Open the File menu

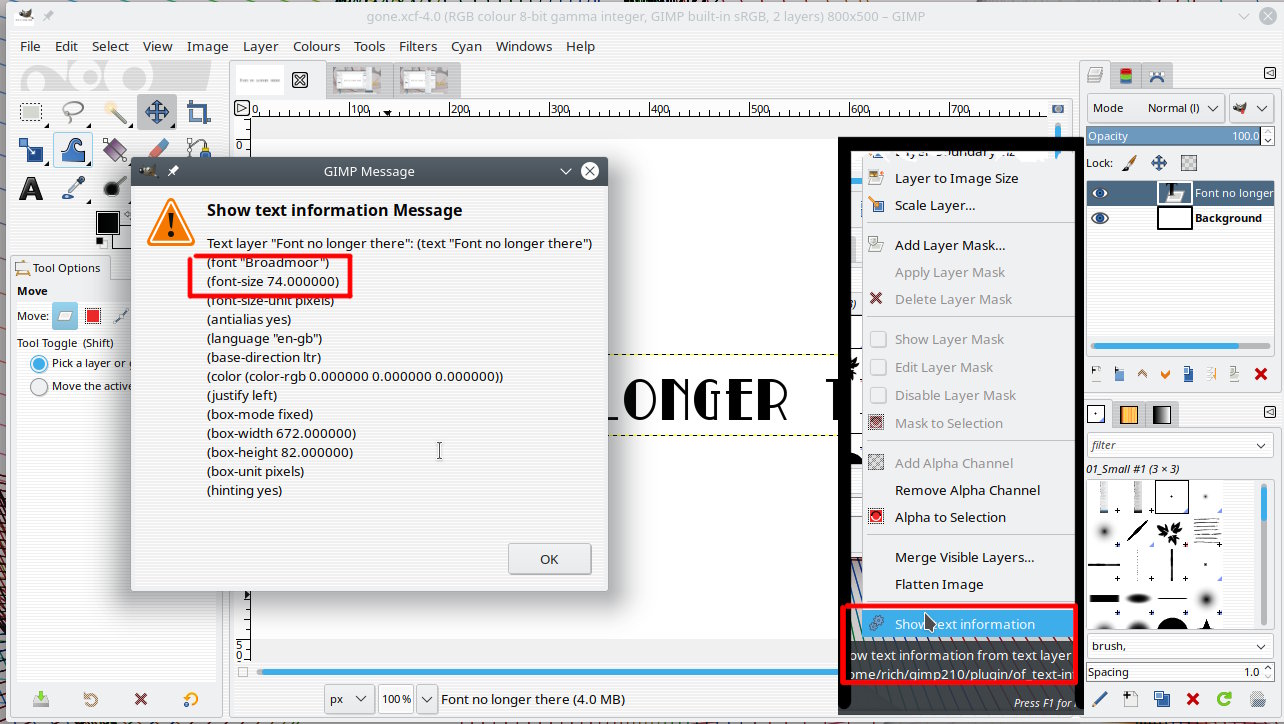[x=30, y=46]
